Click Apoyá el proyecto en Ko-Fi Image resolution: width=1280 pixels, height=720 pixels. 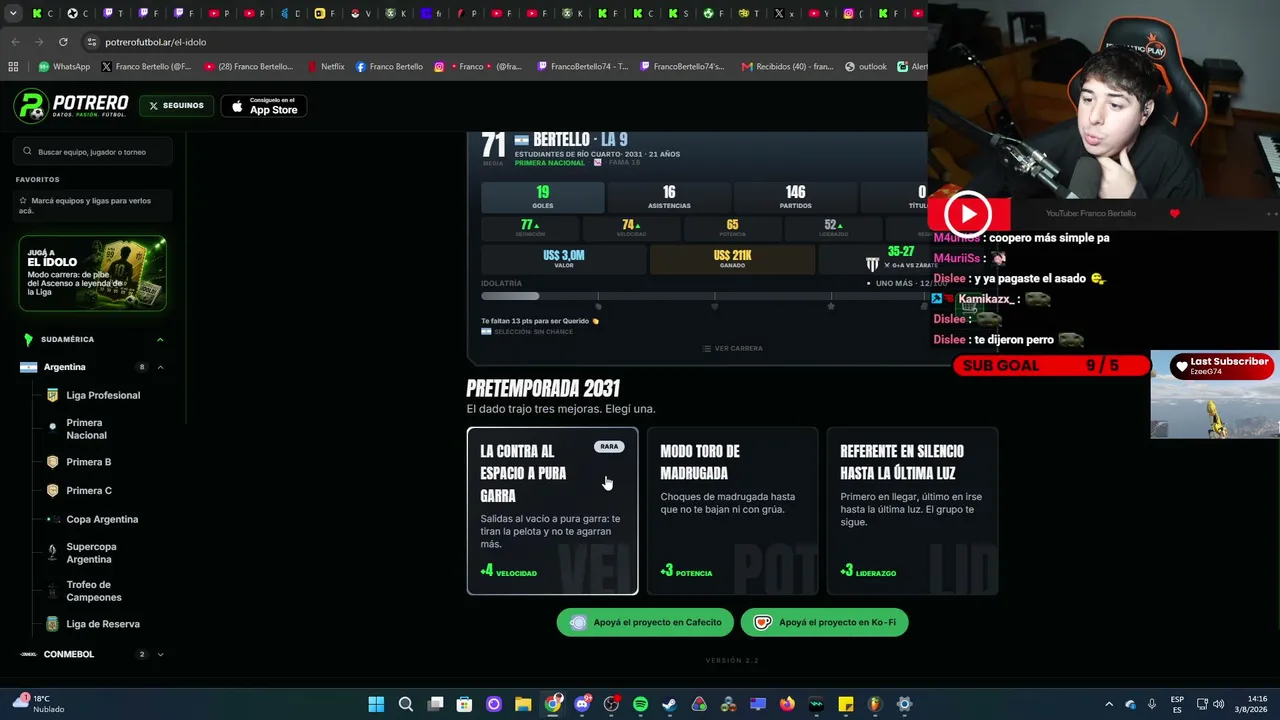(x=824, y=622)
